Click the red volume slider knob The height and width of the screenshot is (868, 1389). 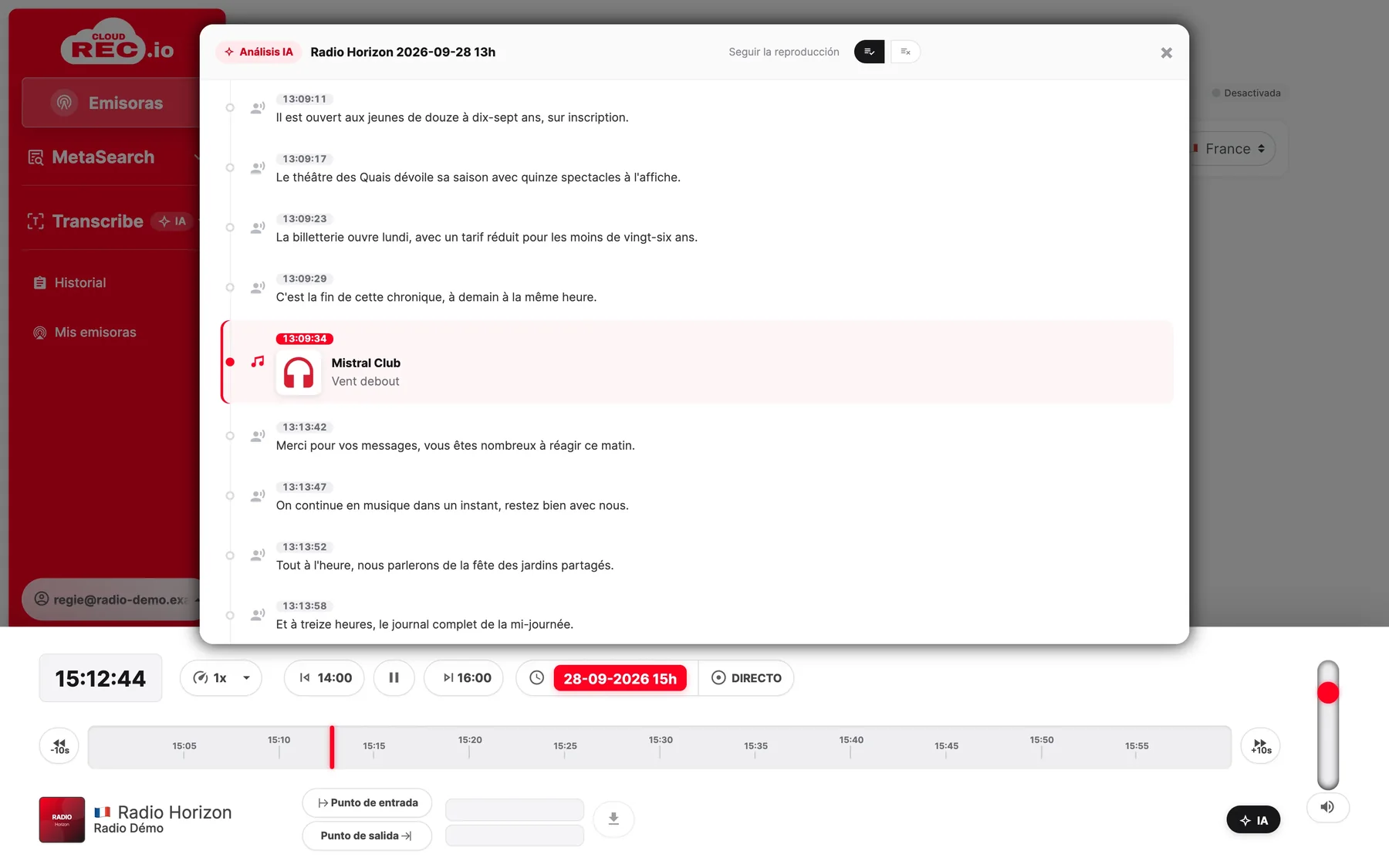[x=1328, y=693]
